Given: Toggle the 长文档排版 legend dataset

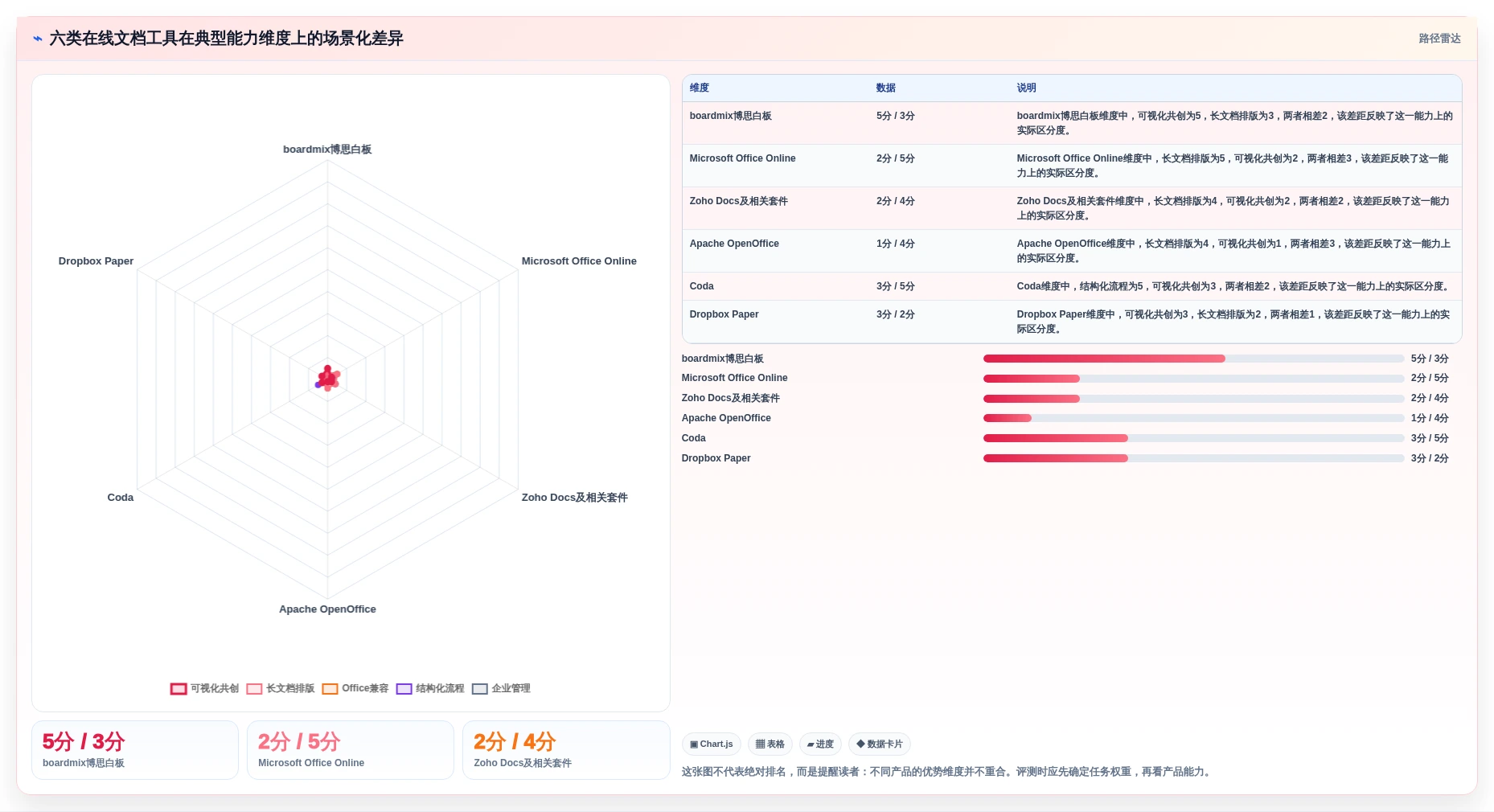Looking at the screenshot, I should tap(280, 688).
